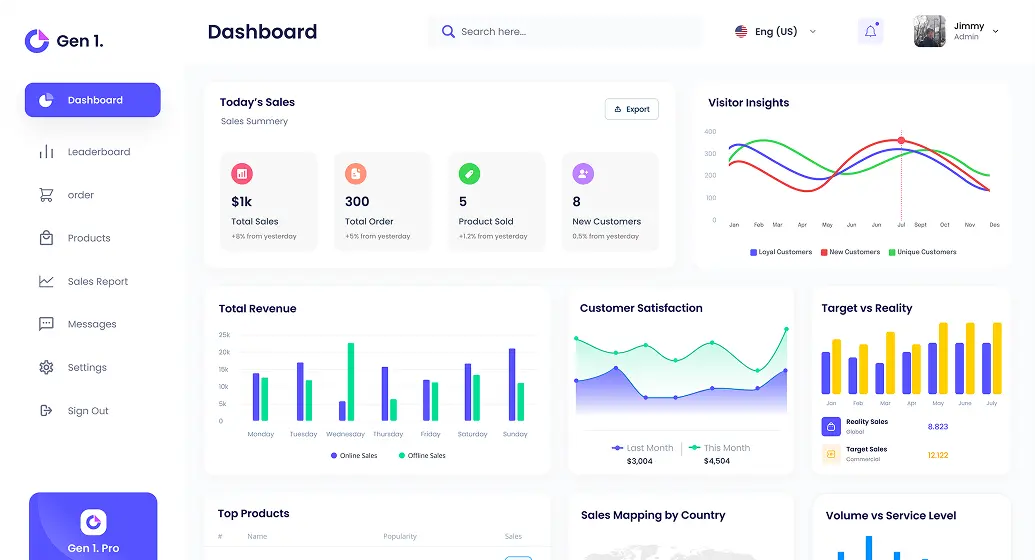1035x560 pixels.
Task: Click the Target Sales yellow icon
Action: point(830,454)
